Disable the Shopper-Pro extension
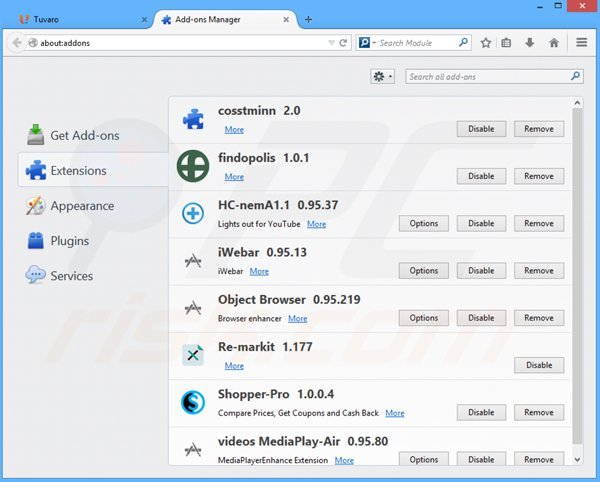 481,412
